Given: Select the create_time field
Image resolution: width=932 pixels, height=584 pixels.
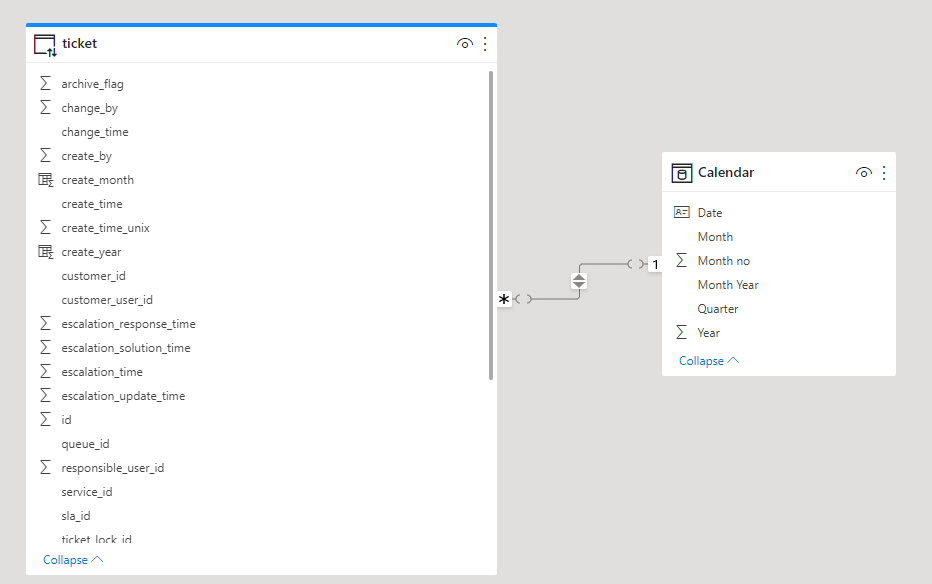Looking at the screenshot, I should (92, 204).
